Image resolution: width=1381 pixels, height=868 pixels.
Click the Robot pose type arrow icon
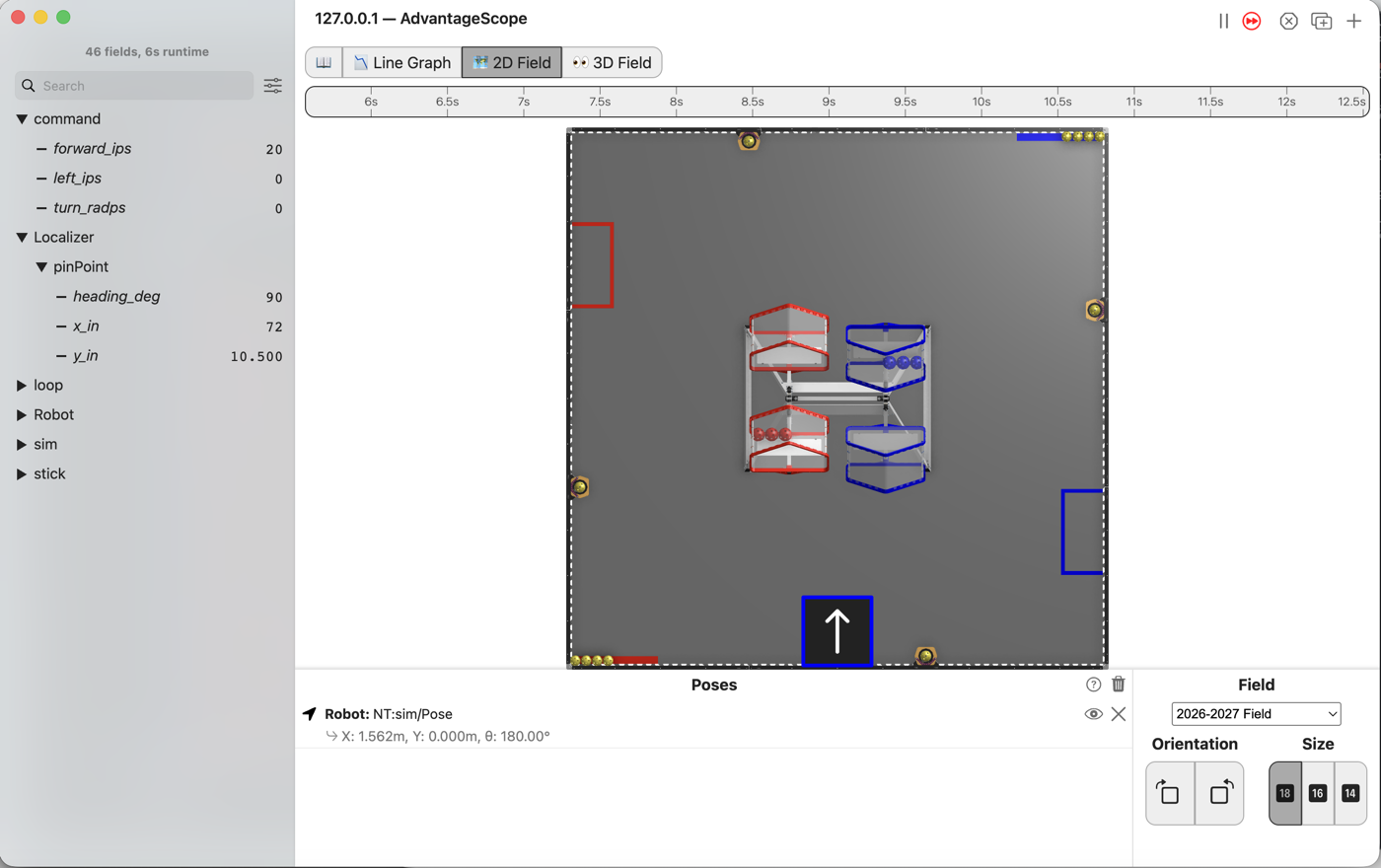click(310, 714)
